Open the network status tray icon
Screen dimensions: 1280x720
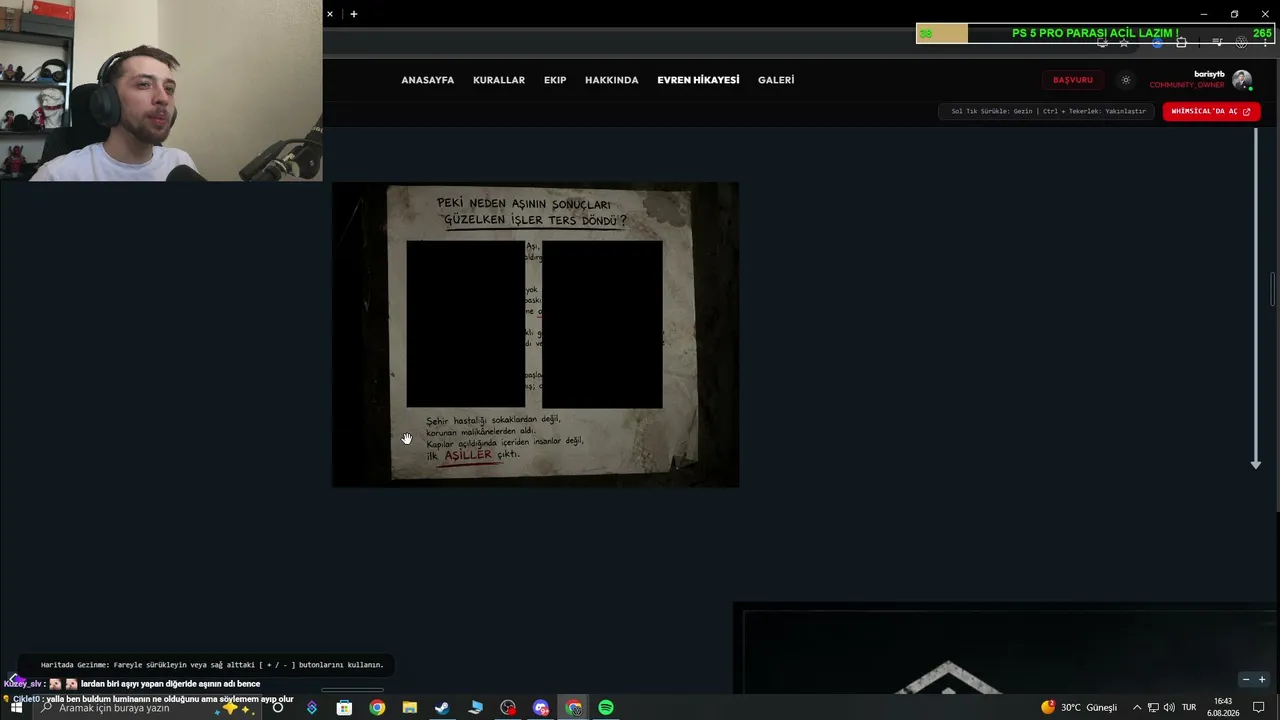1153,708
